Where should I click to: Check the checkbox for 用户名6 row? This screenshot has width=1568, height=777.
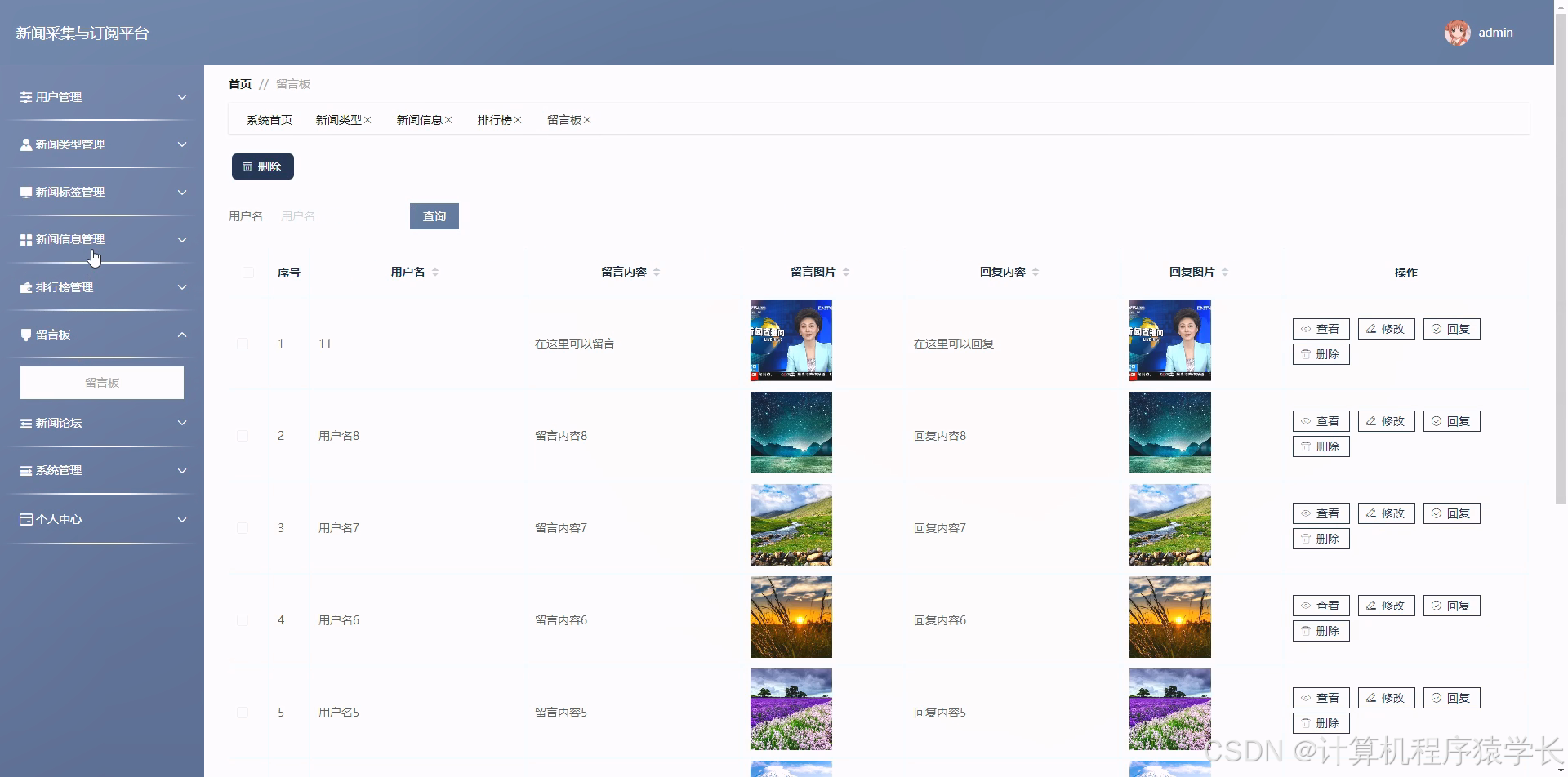coord(243,620)
